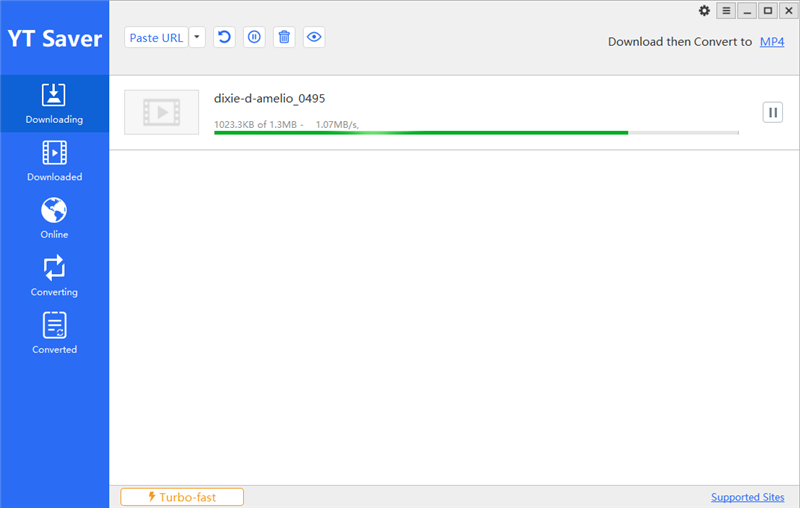
Task: Pause the dixie-d-amelio_0495 download
Action: pos(773,113)
